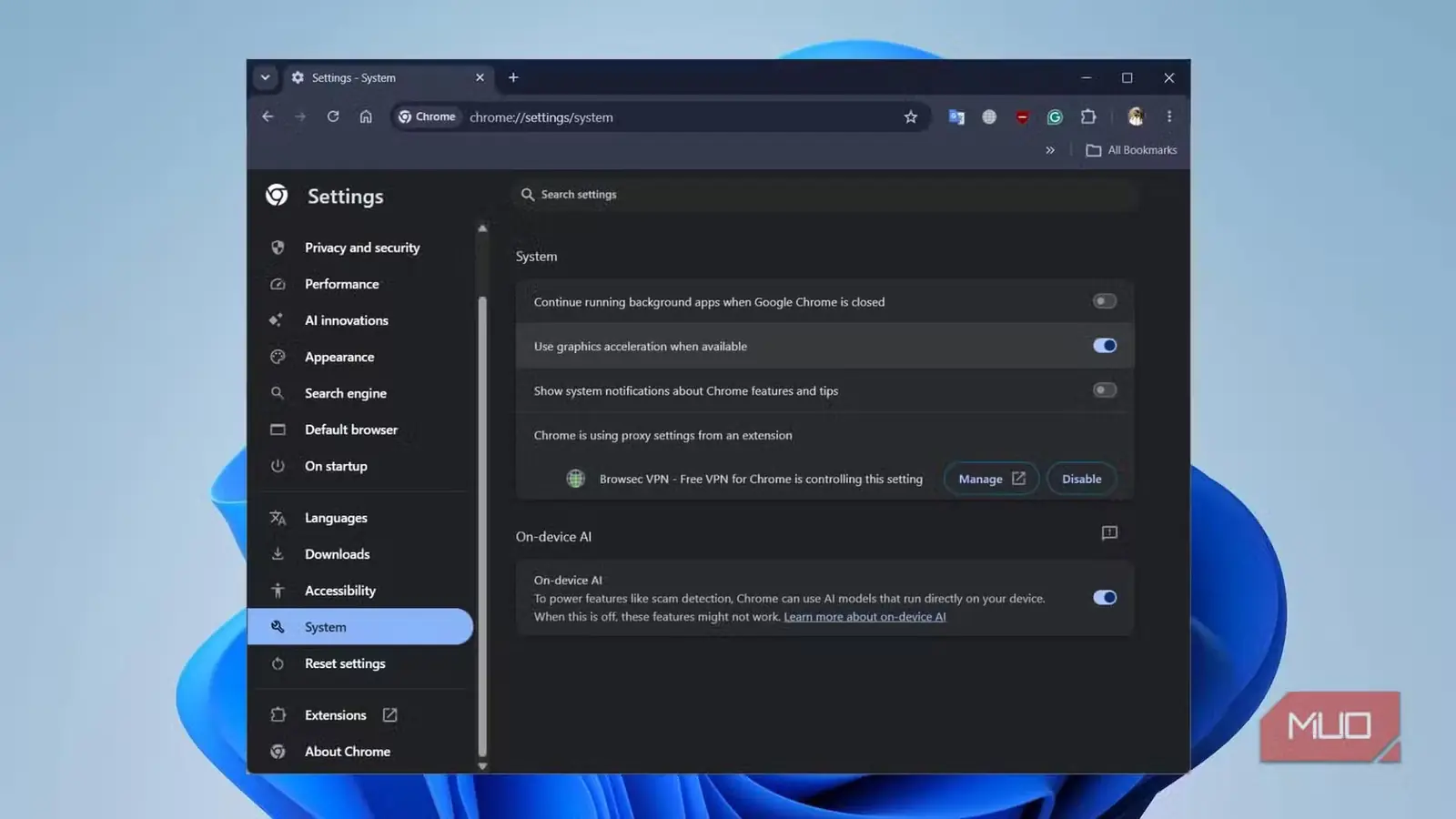Image resolution: width=1456 pixels, height=819 pixels.
Task: Open the Chrome three-dot menu
Action: click(x=1169, y=116)
